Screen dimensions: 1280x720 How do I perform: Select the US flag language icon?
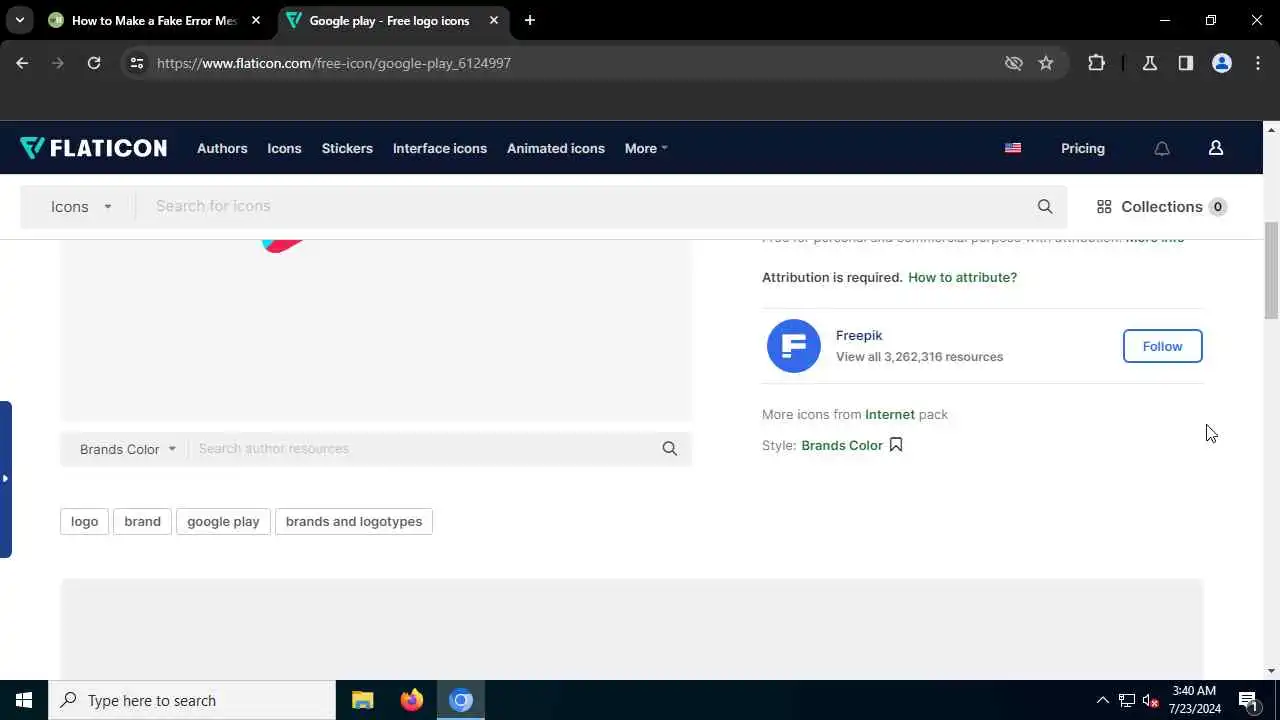(x=1013, y=148)
